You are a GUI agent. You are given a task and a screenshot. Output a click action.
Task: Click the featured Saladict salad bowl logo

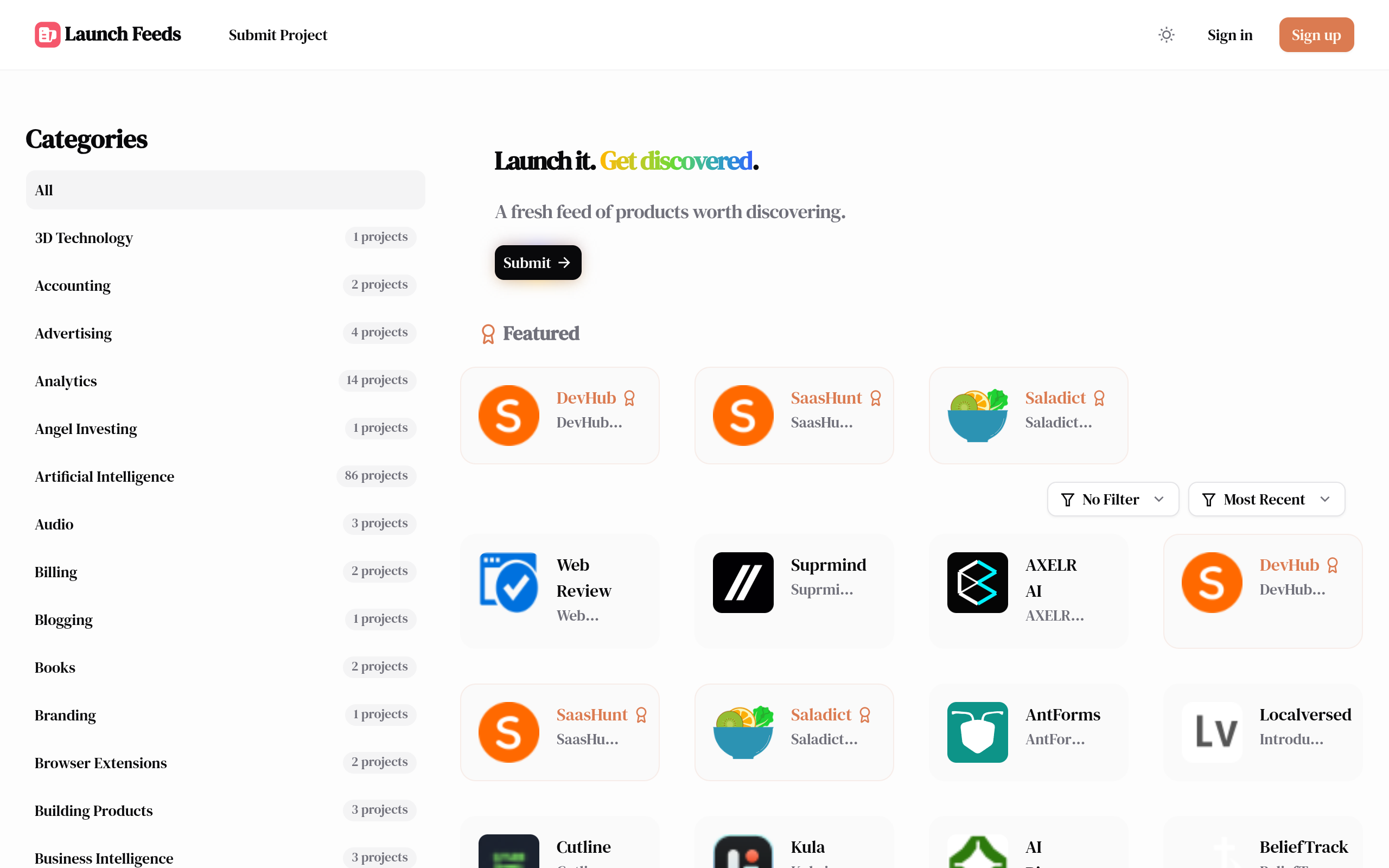[x=978, y=415]
